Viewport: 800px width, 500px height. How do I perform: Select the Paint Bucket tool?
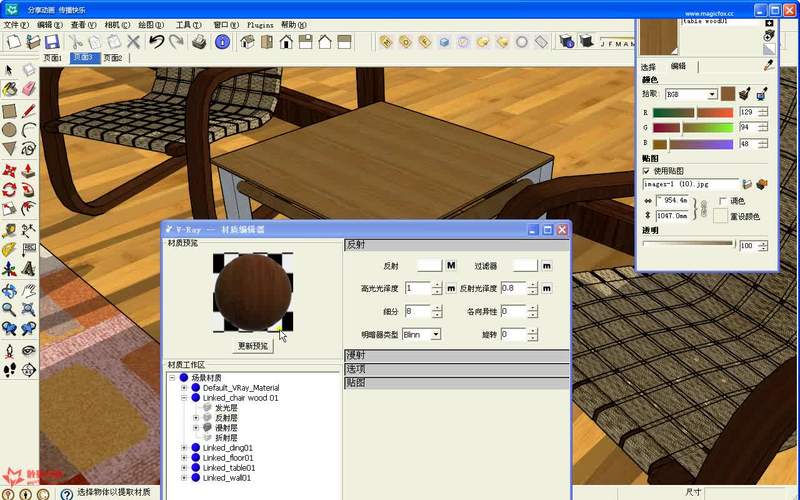point(9,90)
